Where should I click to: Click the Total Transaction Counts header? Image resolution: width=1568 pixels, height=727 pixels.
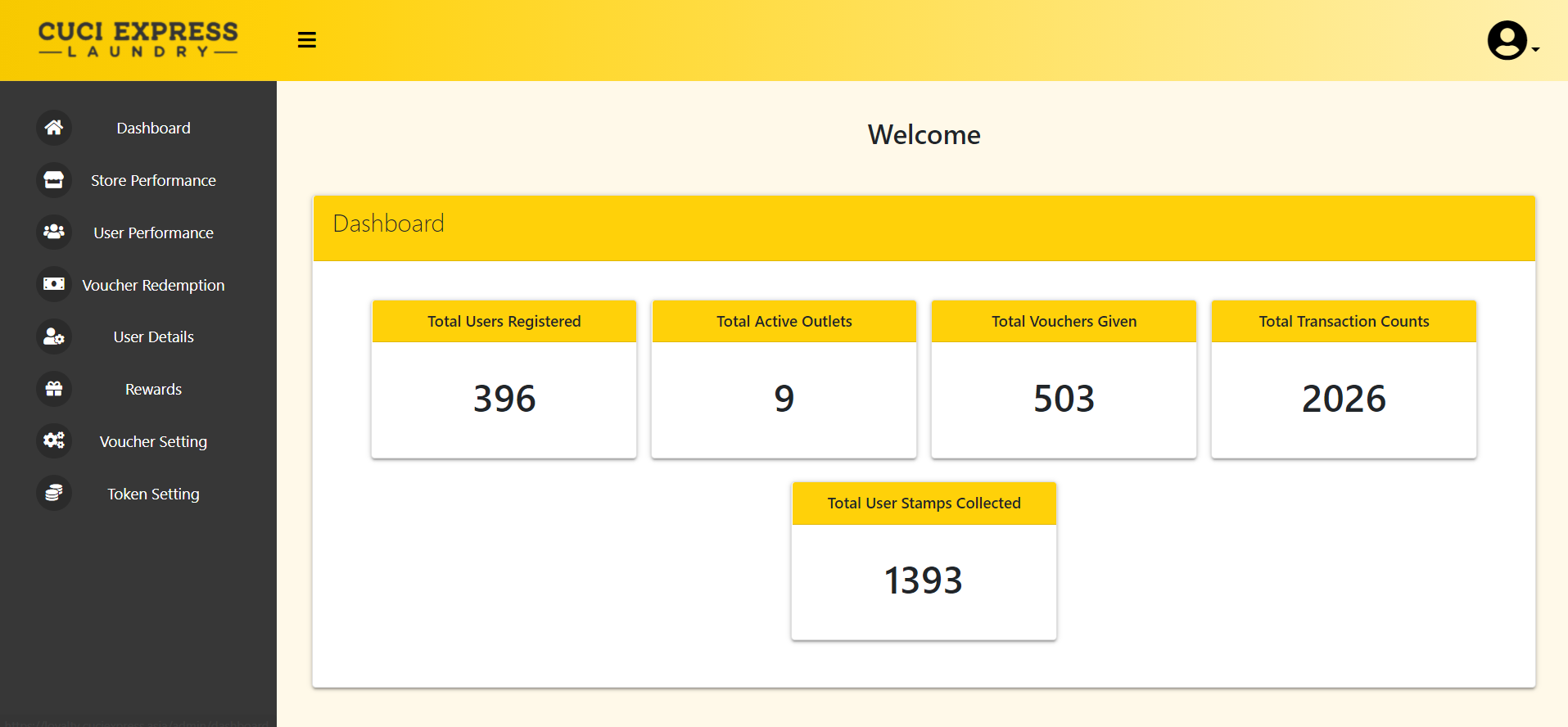pyautogui.click(x=1344, y=322)
